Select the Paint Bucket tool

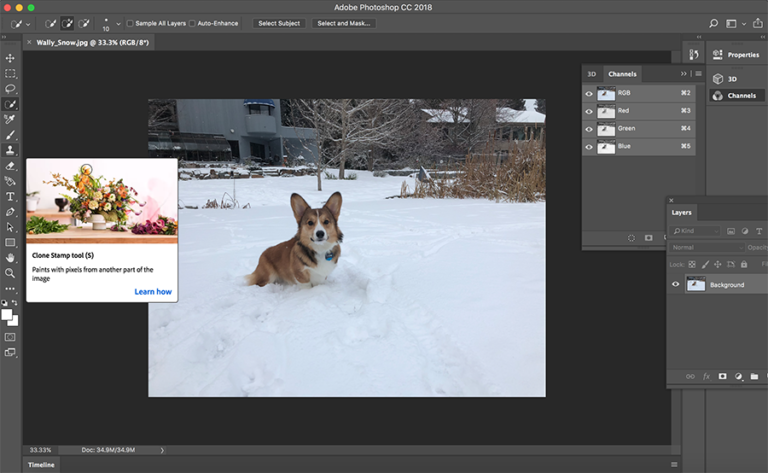10,181
